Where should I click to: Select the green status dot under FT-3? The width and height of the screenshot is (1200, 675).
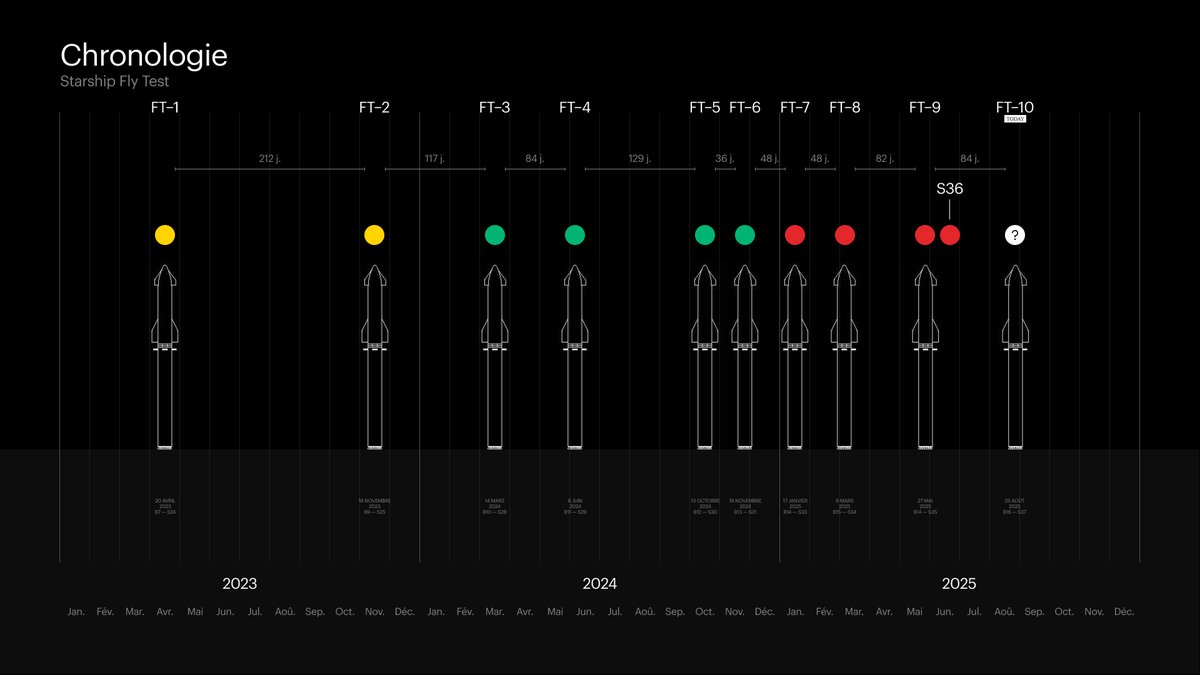pyautogui.click(x=495, y=235)
